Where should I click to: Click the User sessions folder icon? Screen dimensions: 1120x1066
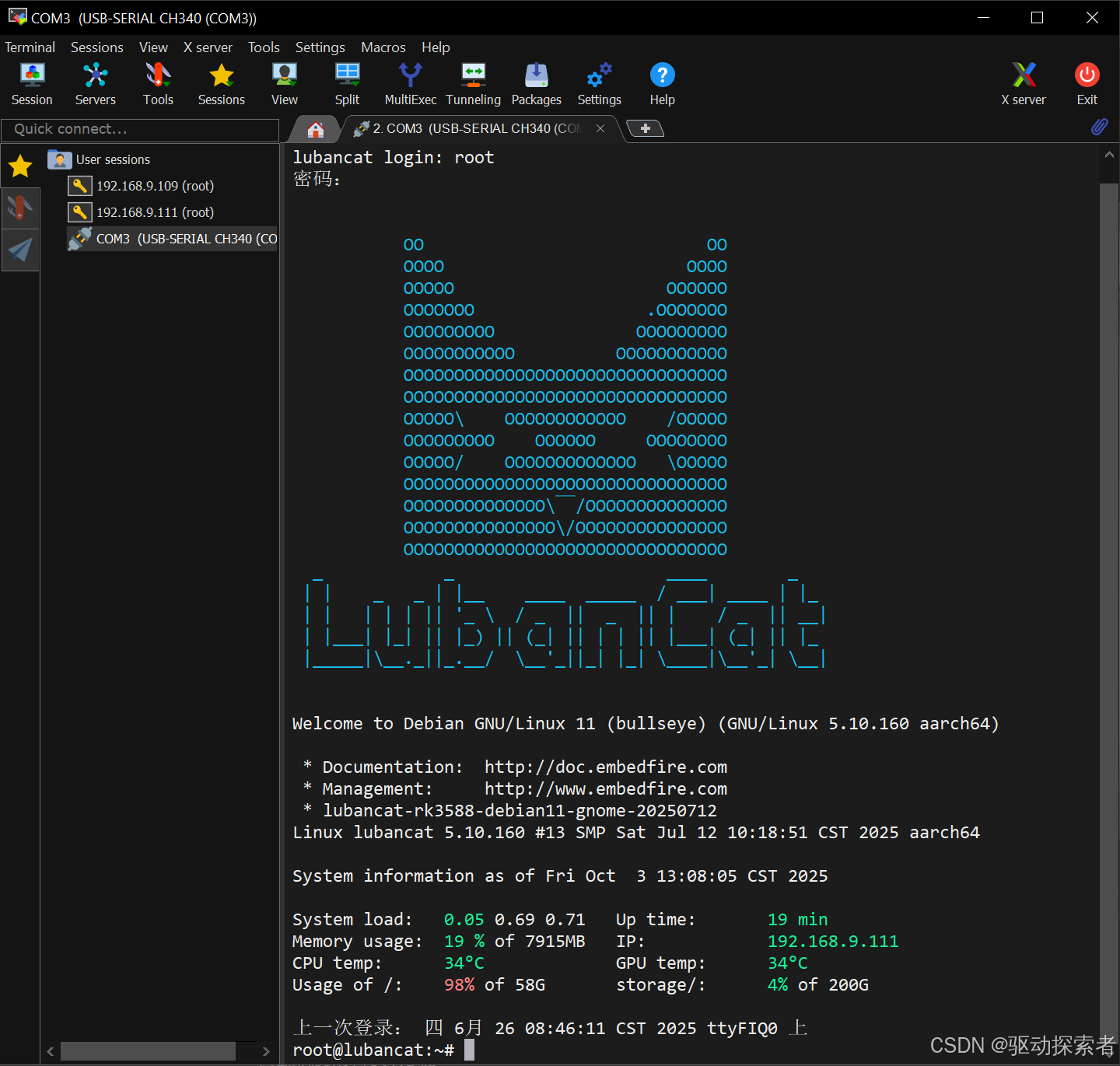[x=59, y=159]
